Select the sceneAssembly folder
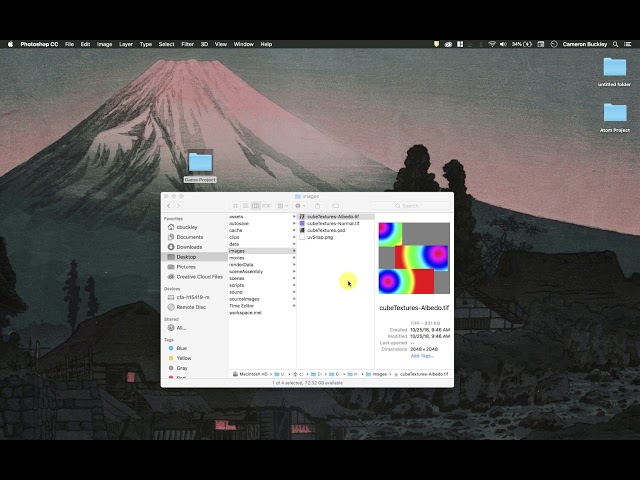This screenshot has height=480, width=640. (x=262, y=271)
